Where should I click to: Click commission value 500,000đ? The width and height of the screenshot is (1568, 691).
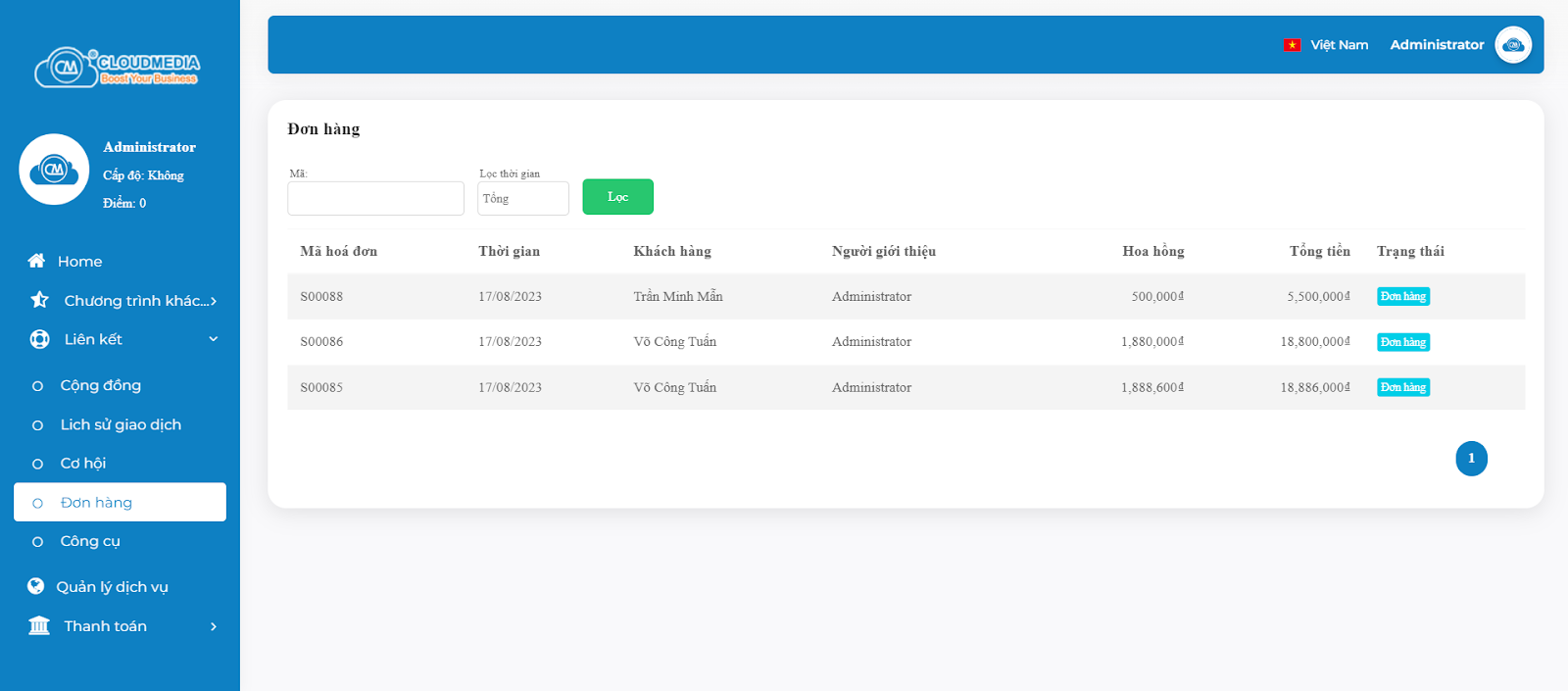coord(1157,296)
